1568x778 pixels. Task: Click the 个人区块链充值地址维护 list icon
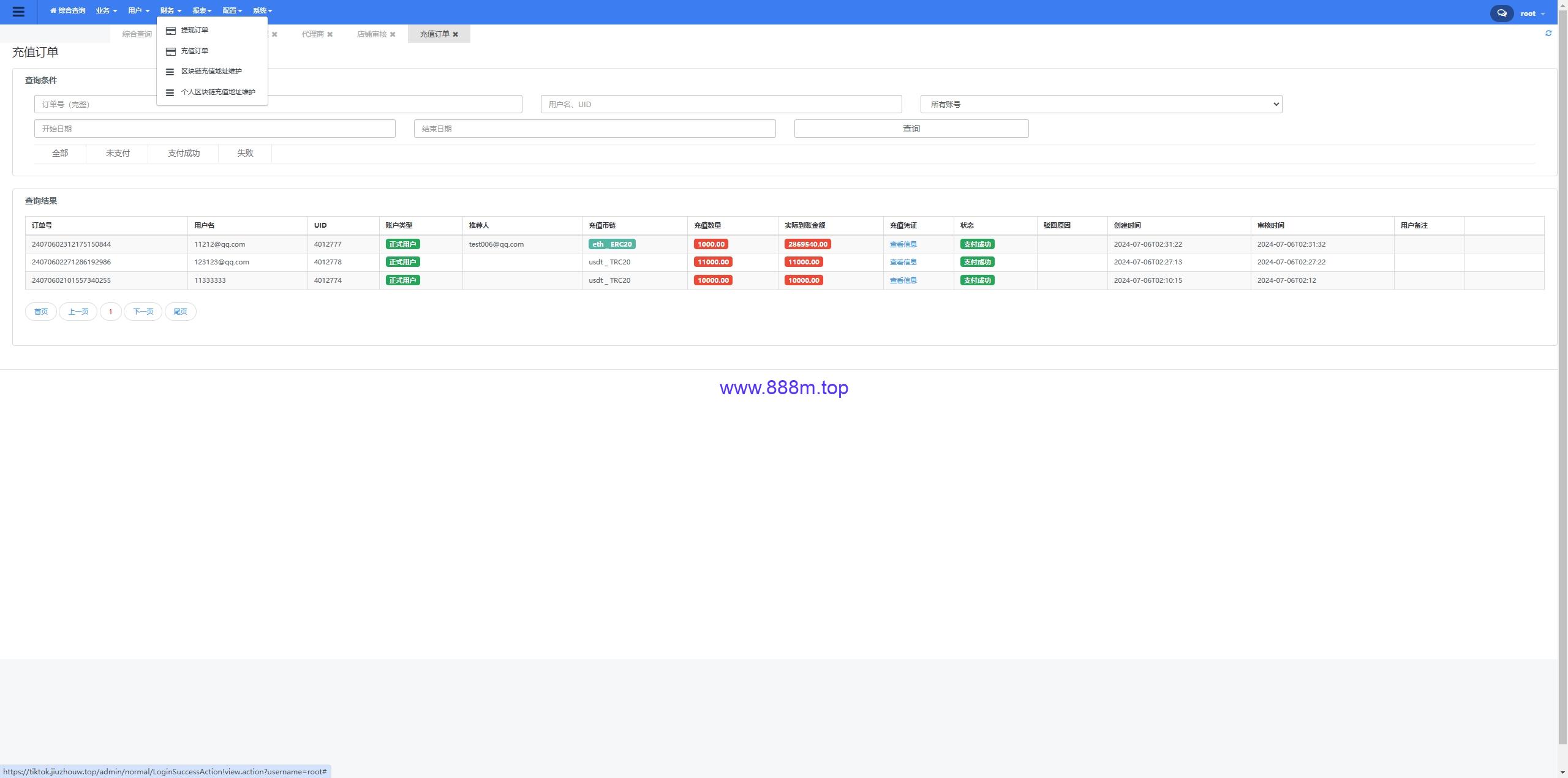click(x=170, y=92)
